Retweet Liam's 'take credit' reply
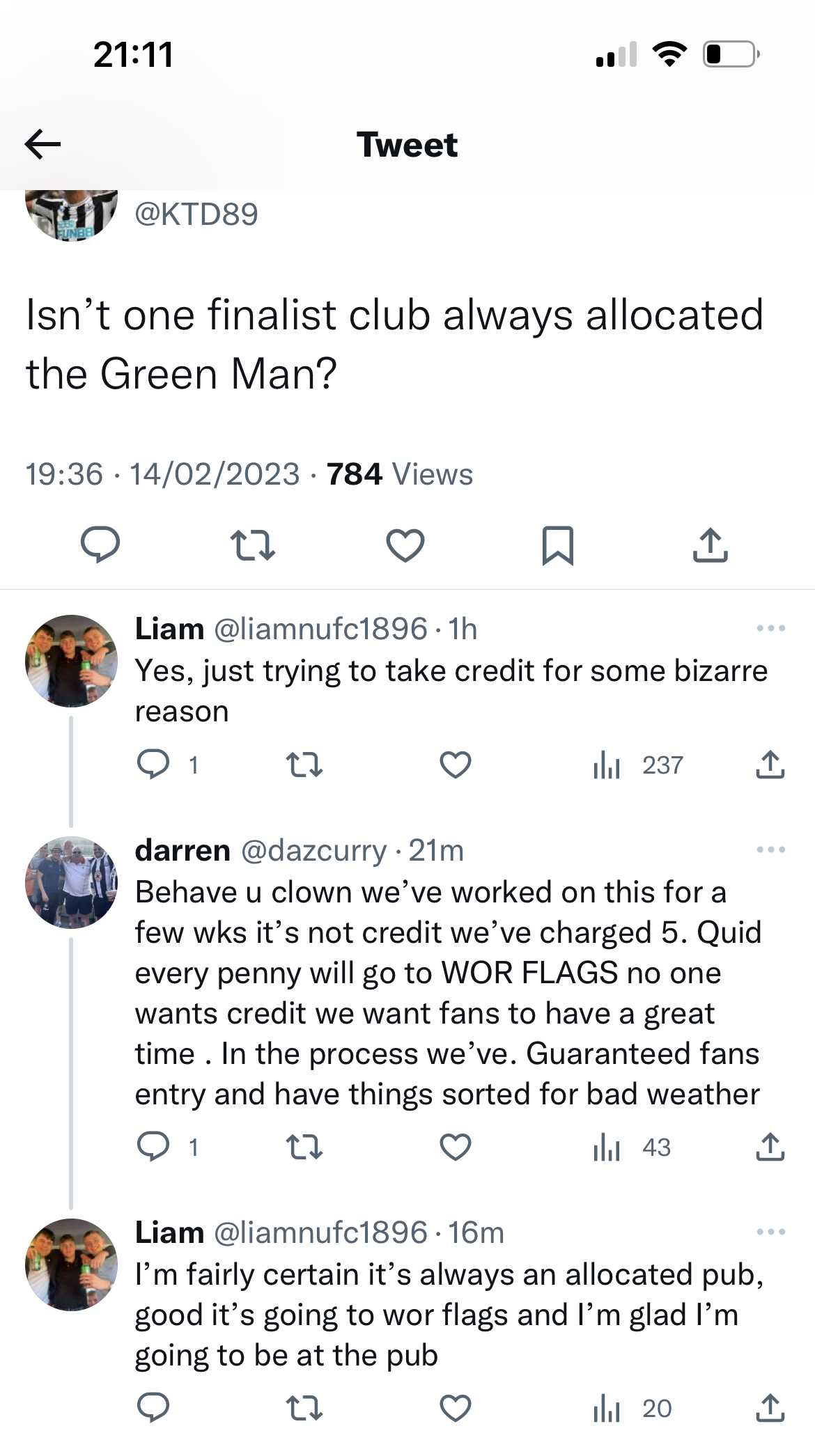The width and height of the screenshot is (815, 1456). pyautogui.click(x=304, y=765)
